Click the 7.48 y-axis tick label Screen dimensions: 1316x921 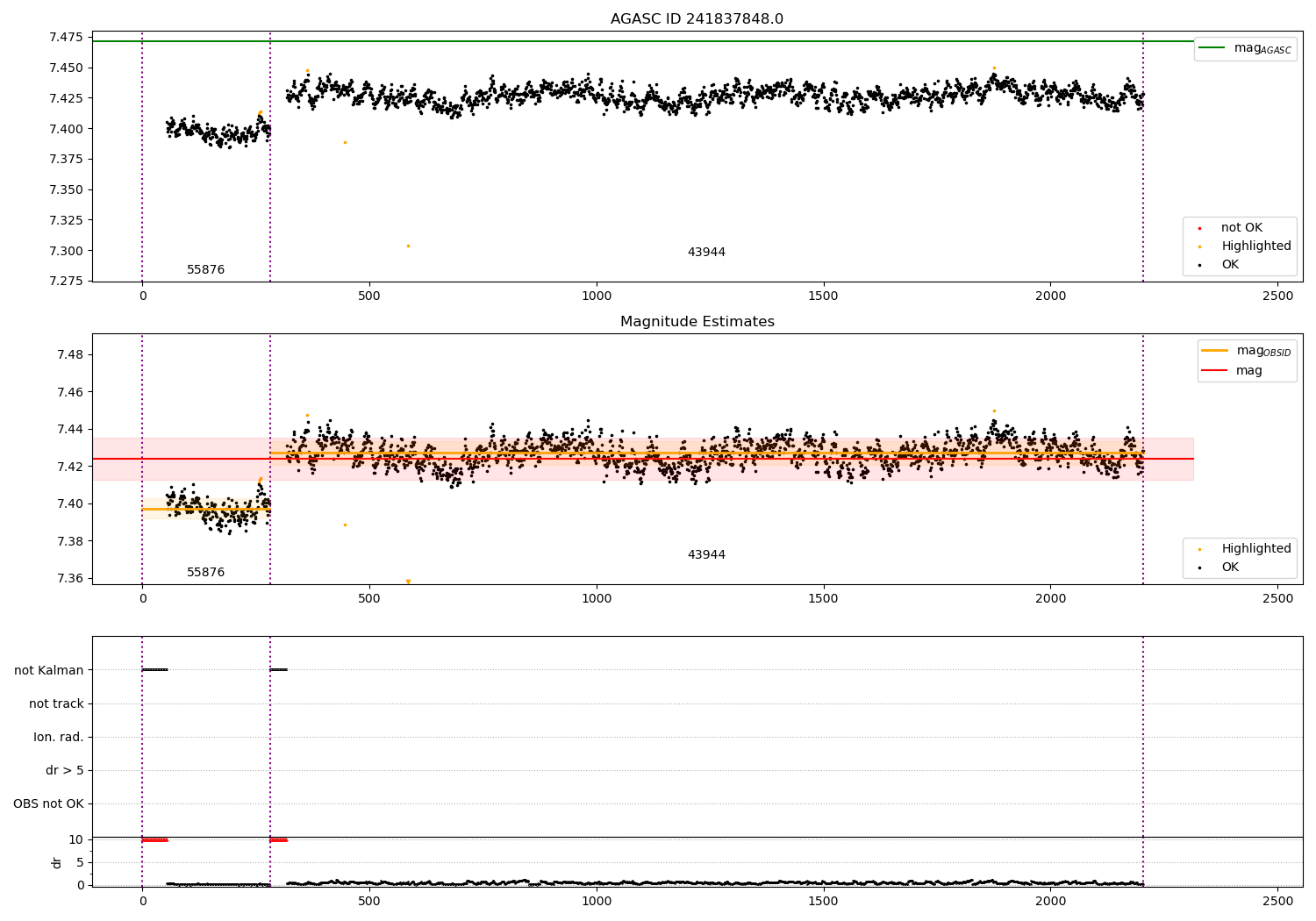(x=70, y=355)
